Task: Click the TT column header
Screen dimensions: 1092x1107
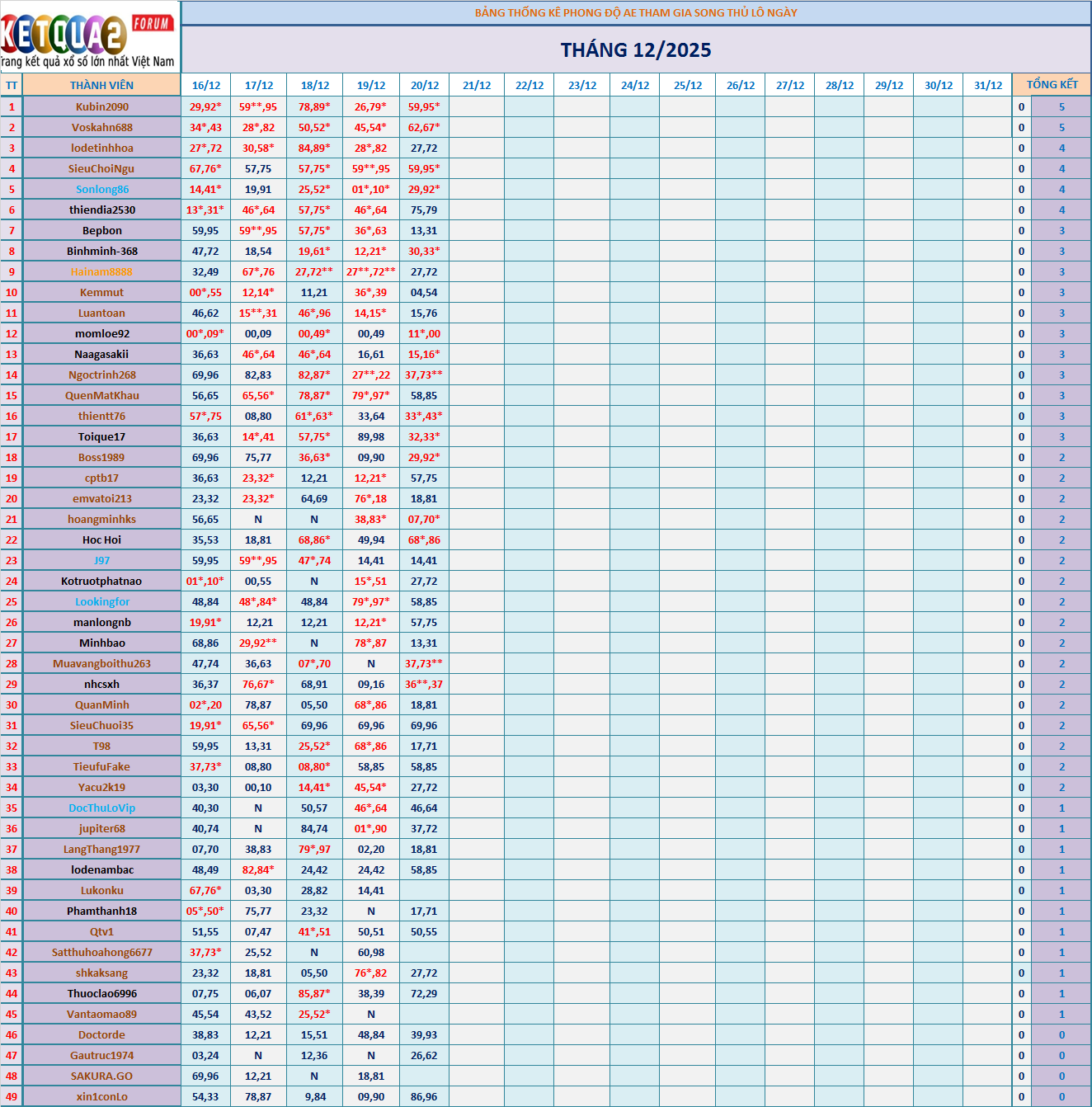Action: 12,85
